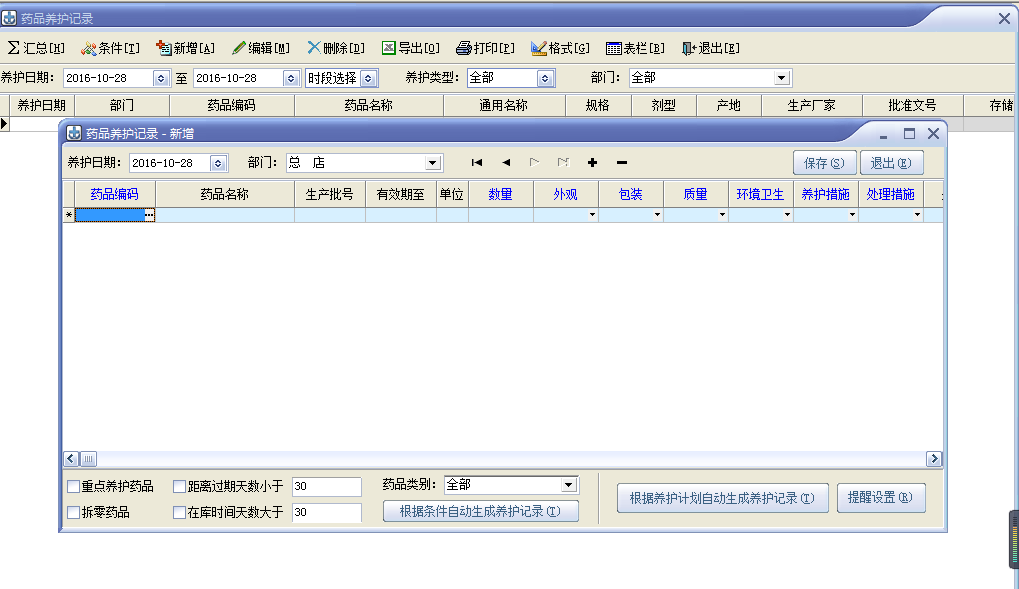Click the 批准文号 column header
Viewport: 1019px width, 589px height.
coord(912,105)
